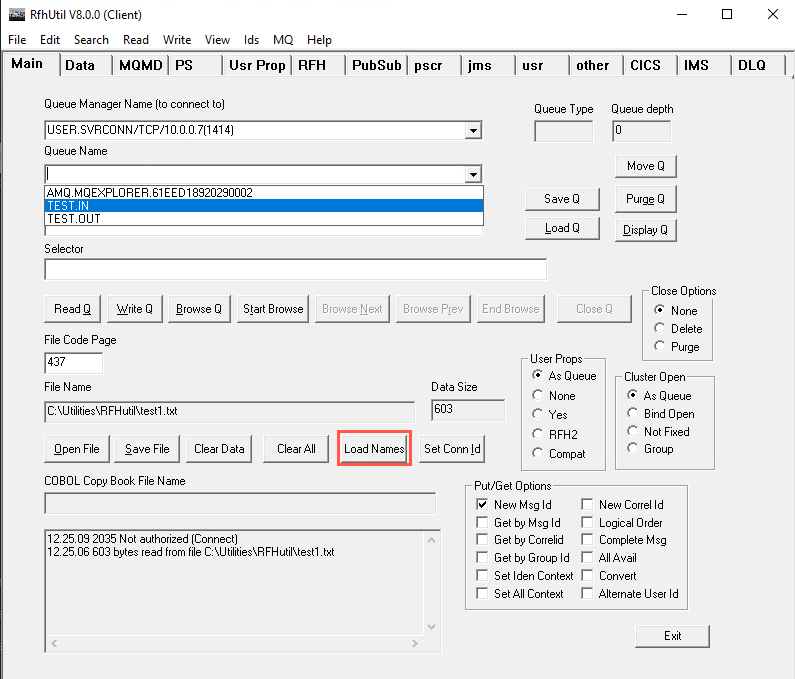Image resolution: width=795 pixels, height=679 pixels.
Task: Click the Browse Q button
Action: [199, 309]
